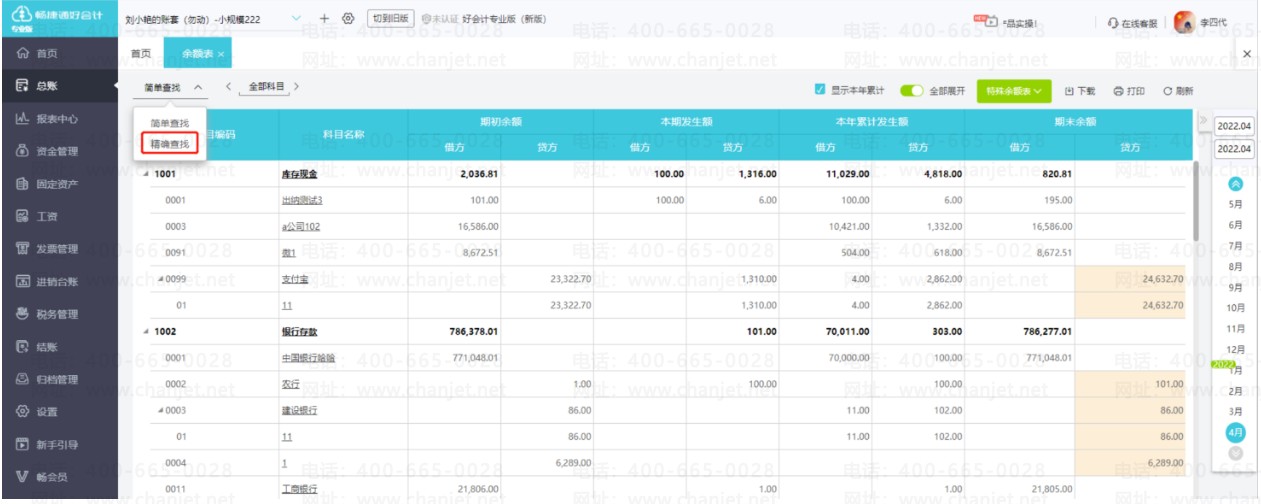Close the 余额表 tab
Screen dimensions: 1261x504
point(221,54)
